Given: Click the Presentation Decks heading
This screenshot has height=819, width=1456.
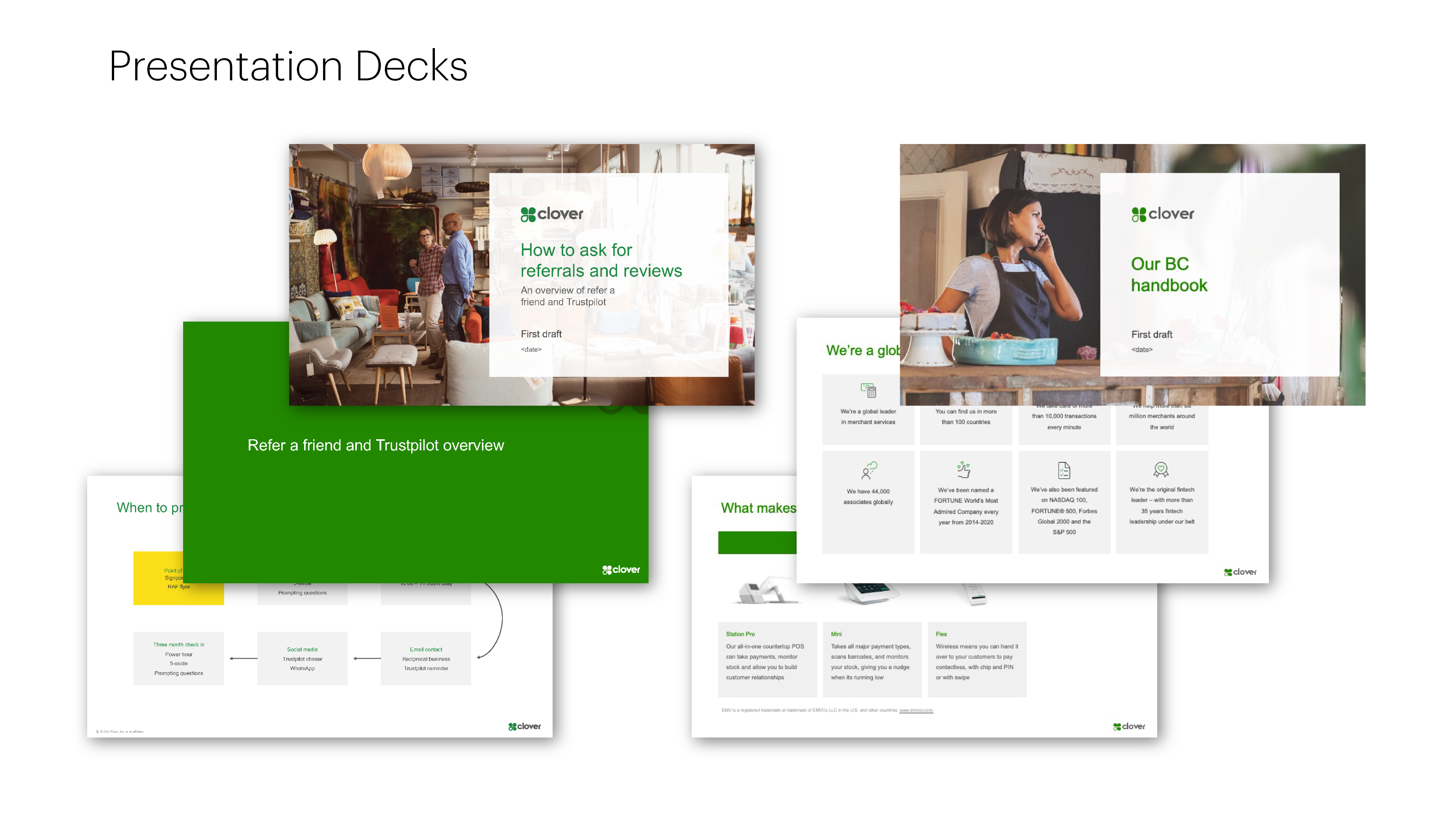Looking at the screenshot, I should (x=288, y=66).
